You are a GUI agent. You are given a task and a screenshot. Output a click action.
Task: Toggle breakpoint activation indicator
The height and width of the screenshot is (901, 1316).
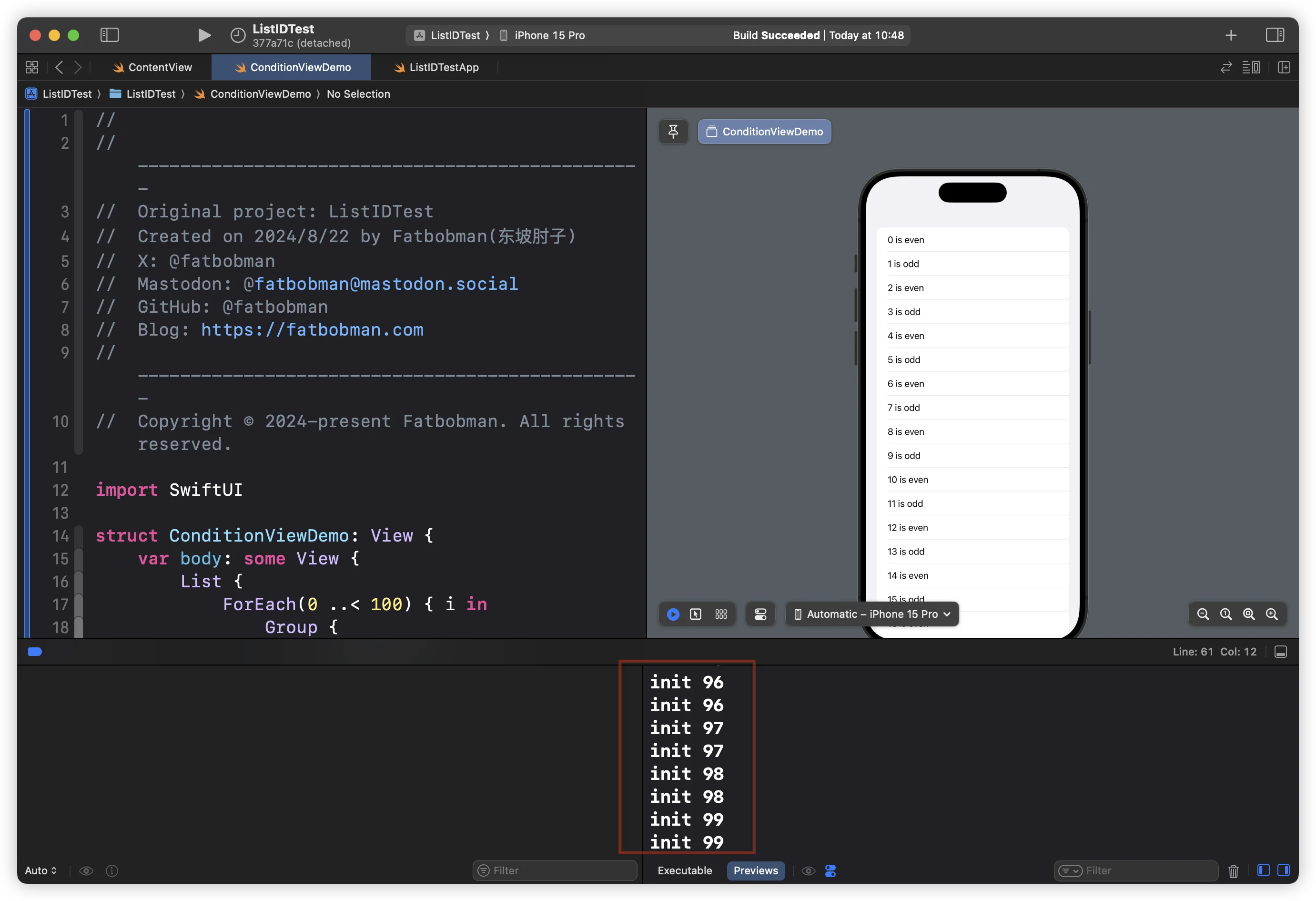pos(35,652)
